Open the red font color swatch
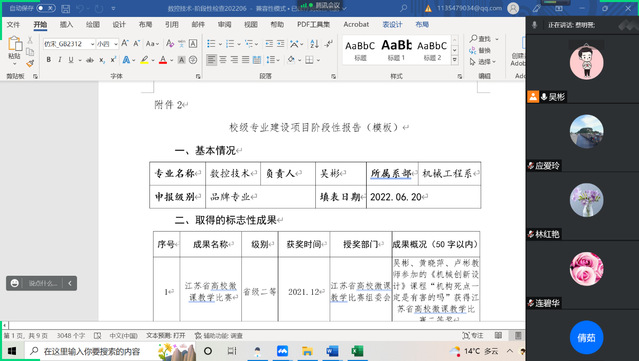The image size is (639, 361). (x=163, y=60)
